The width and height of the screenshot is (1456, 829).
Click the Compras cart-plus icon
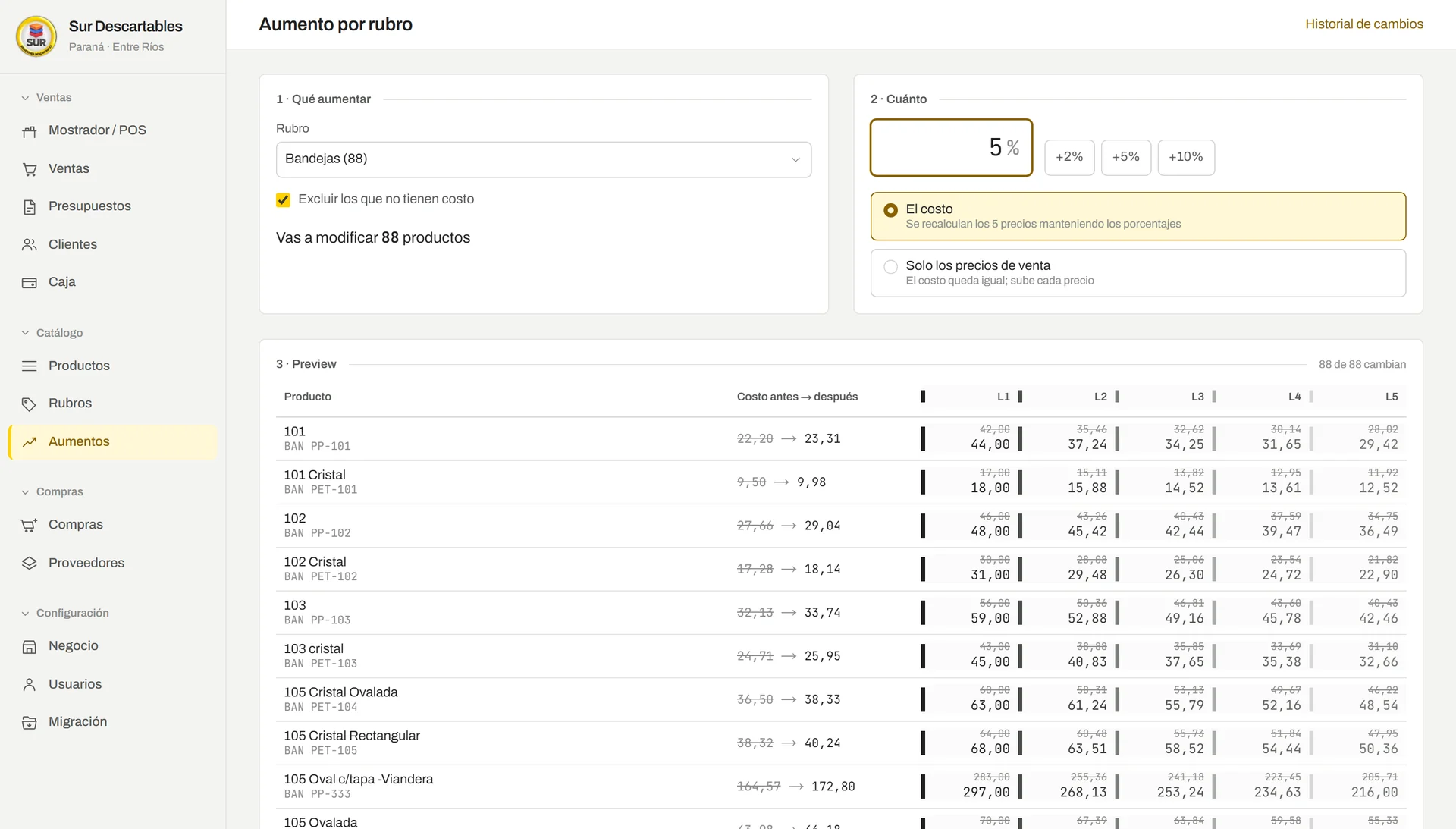click(x=30, y=525)
